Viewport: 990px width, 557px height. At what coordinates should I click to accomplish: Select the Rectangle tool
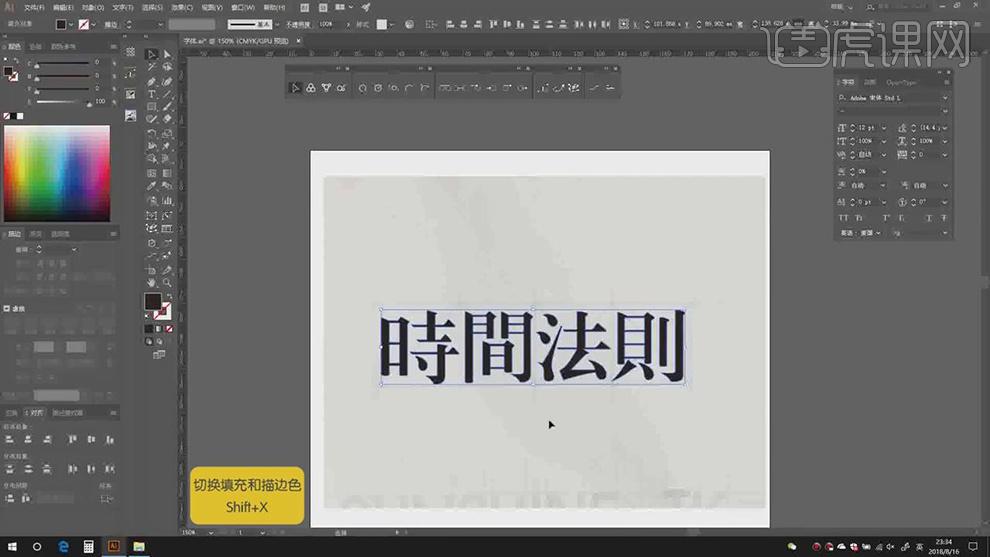click(152, 107)
